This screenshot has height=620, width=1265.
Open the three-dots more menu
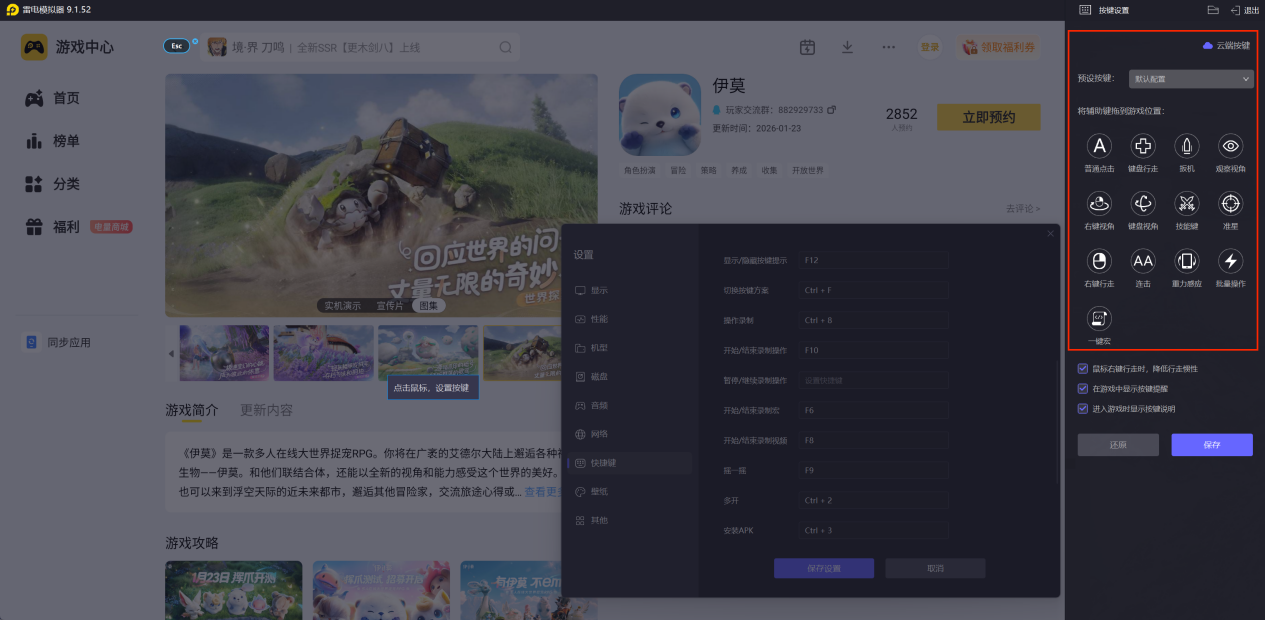888,47
